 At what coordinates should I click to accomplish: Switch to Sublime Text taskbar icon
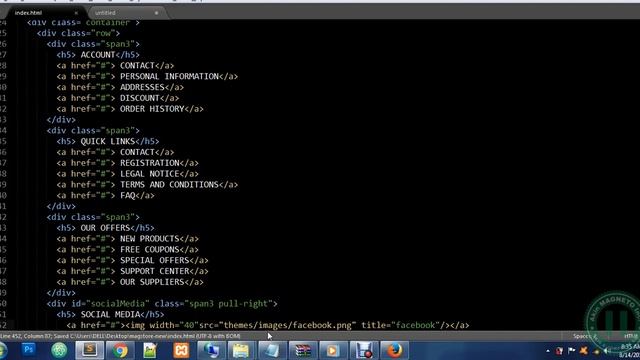pos(89,350)
